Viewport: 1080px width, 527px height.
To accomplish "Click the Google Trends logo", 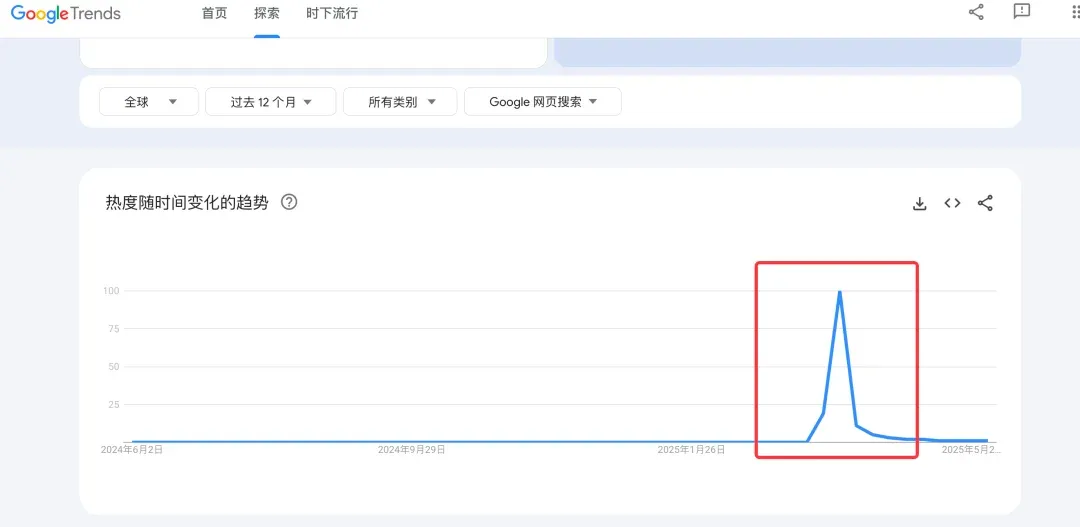I will pos(66,14).
